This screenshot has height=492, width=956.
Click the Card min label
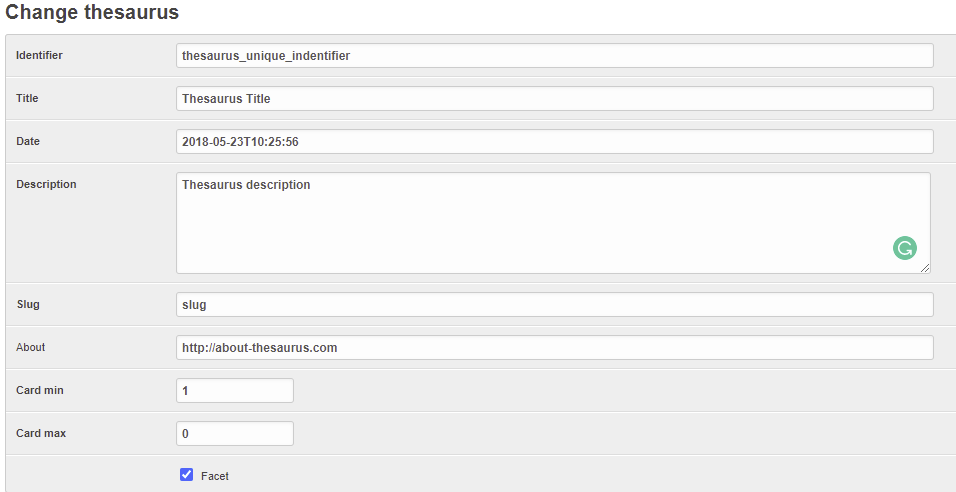pos(40,390)
